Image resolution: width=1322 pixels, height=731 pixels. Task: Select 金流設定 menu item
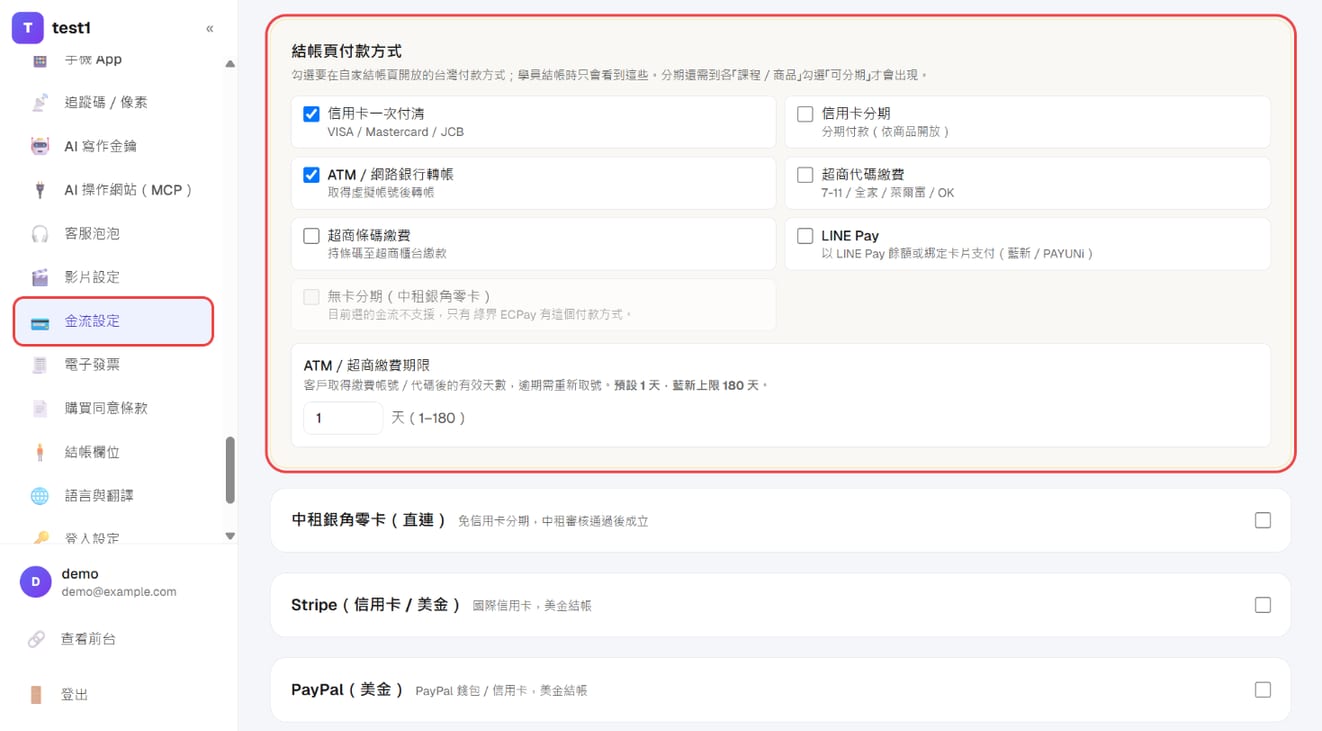[x=113, y=321]
